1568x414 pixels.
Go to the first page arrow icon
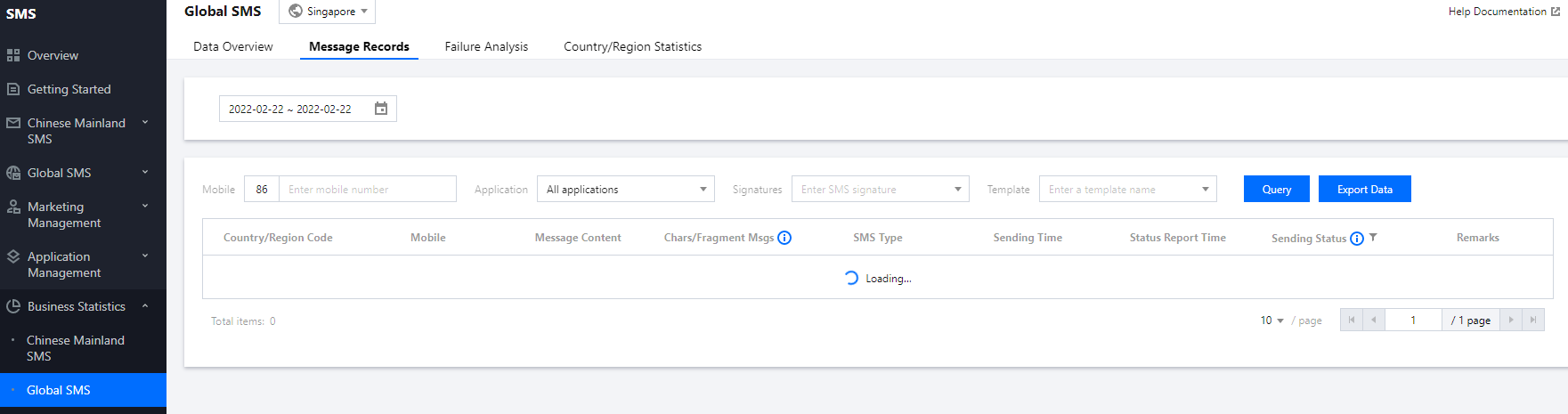coord(1352,321)
